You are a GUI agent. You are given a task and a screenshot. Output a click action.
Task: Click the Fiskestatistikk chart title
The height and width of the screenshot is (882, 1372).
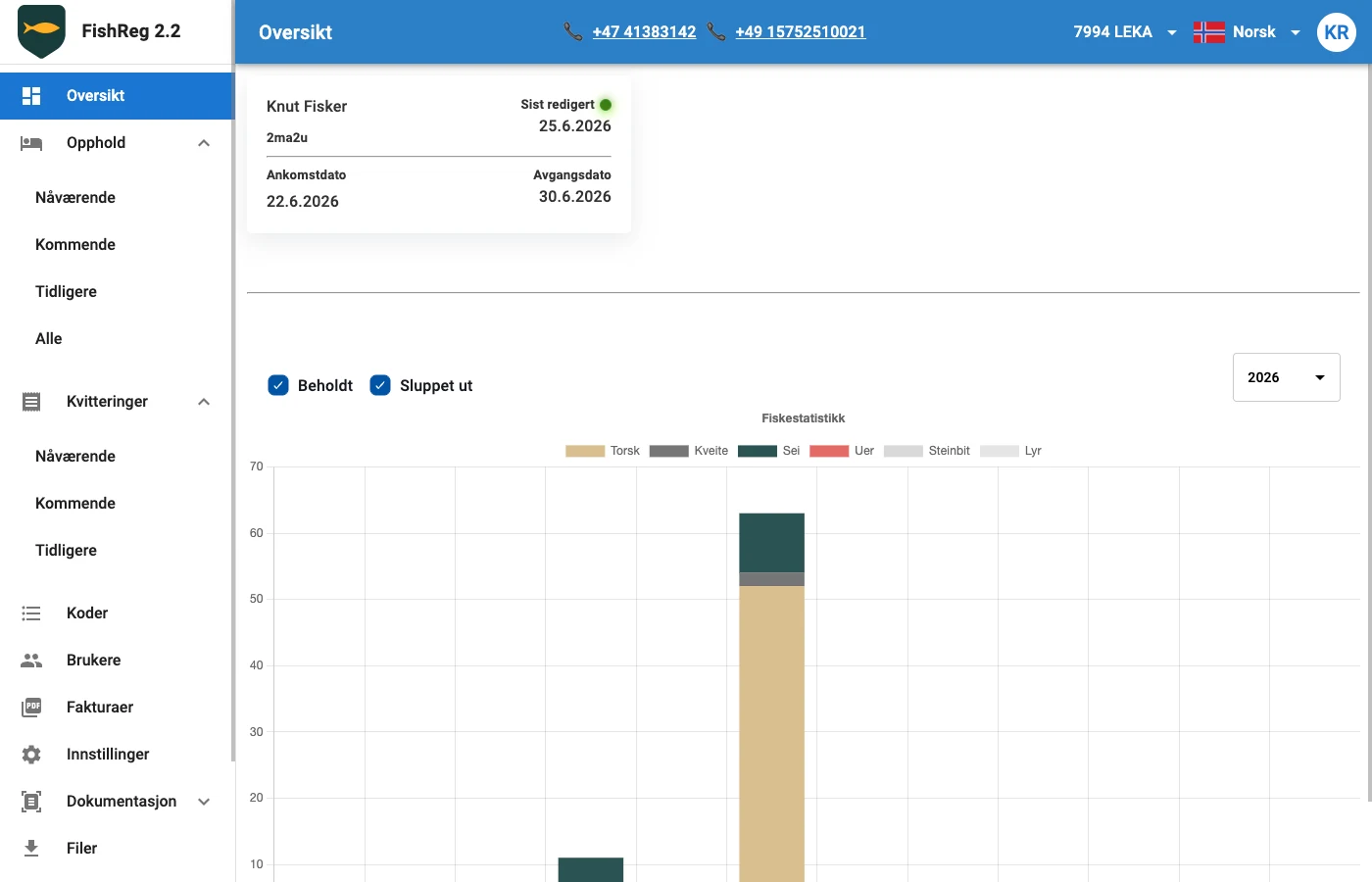(x=804, y=418)
